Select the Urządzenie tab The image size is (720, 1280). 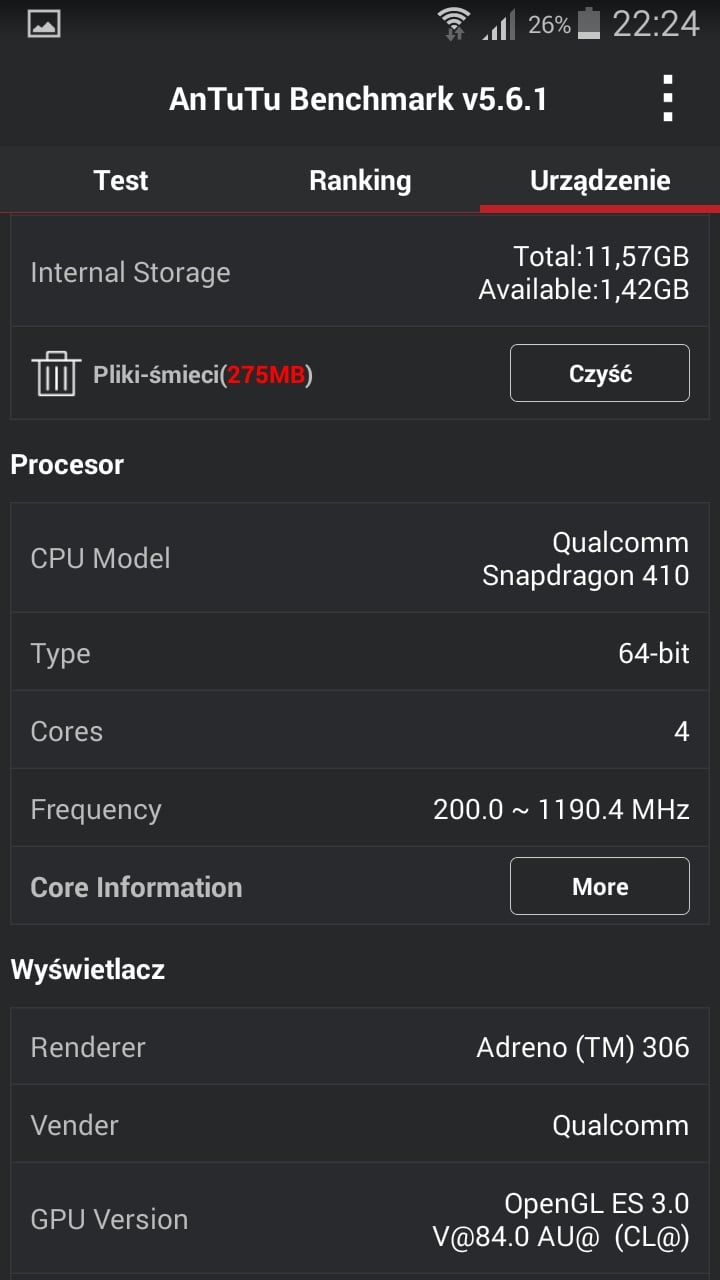tap(600, 180)
